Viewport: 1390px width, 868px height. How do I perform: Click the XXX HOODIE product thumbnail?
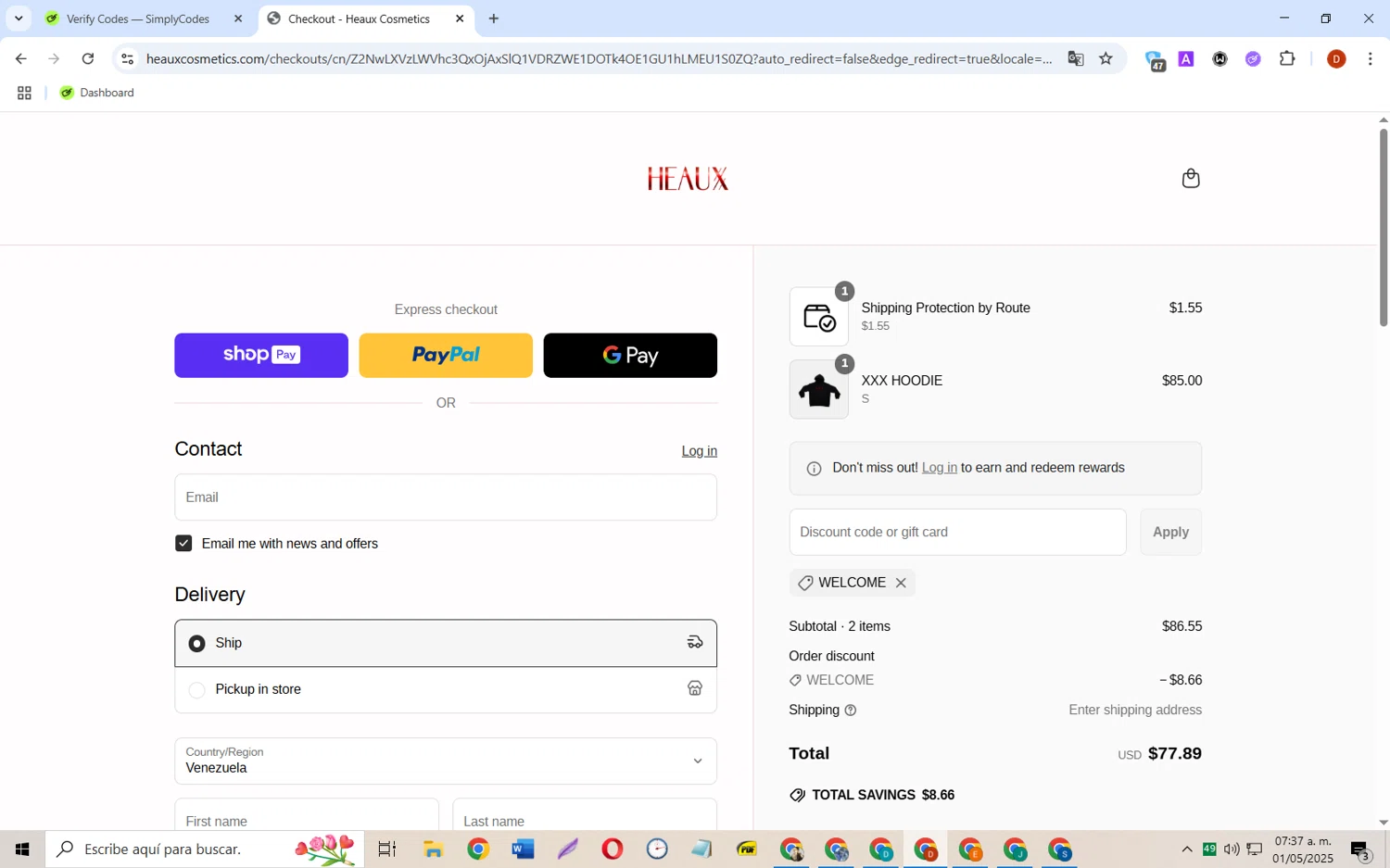pos(818,390)
